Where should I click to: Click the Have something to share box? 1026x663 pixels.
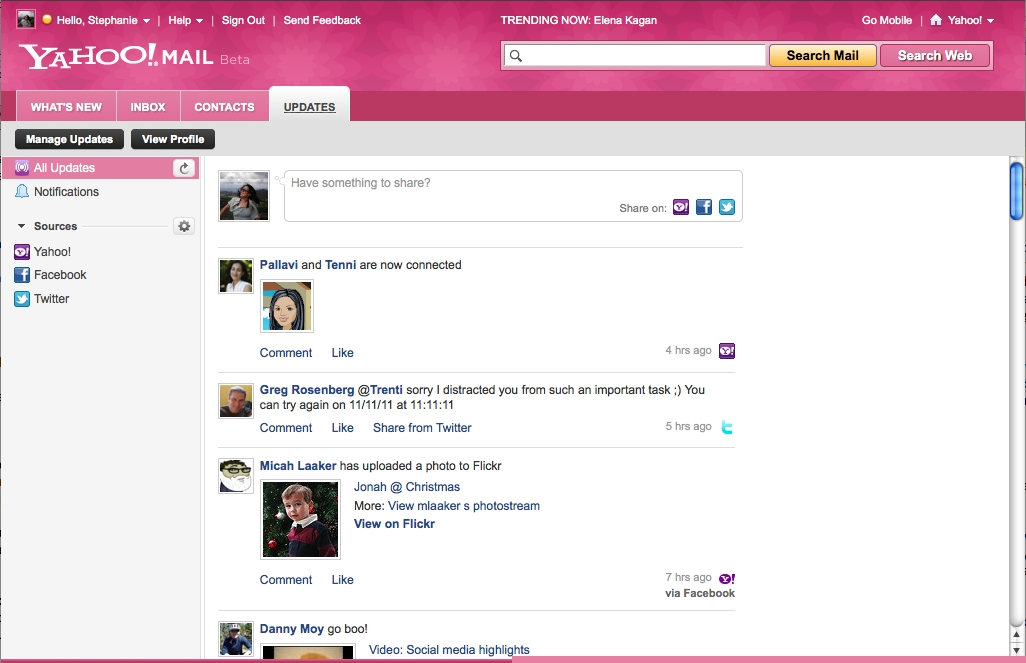coord(513,196)
